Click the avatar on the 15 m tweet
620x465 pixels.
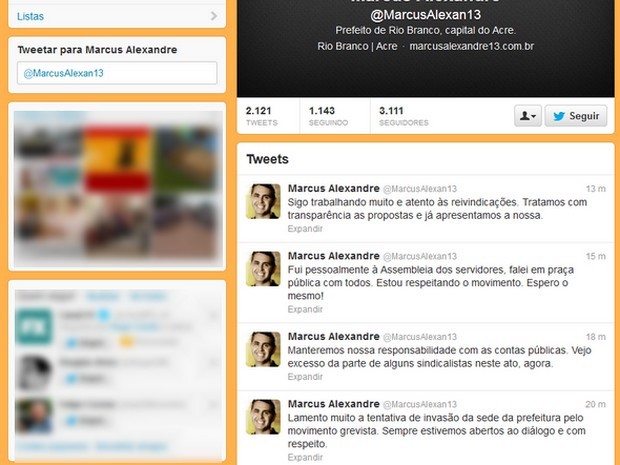tap(263, 269)
